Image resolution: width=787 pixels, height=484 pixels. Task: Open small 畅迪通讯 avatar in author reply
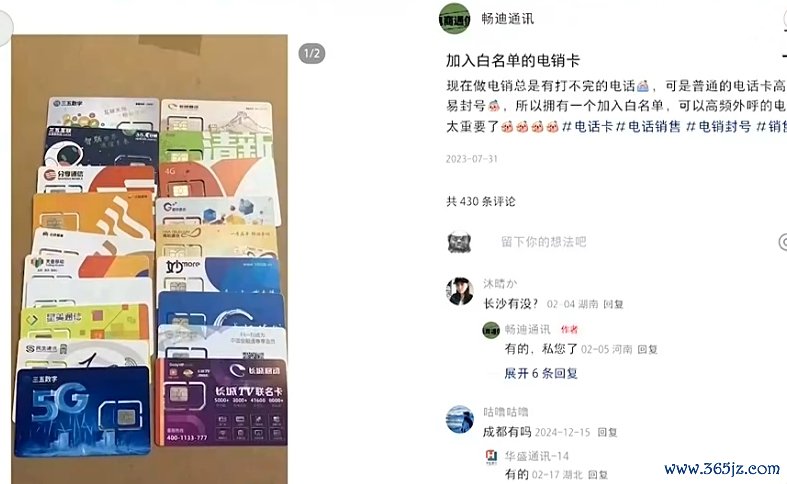coord(491,330)
